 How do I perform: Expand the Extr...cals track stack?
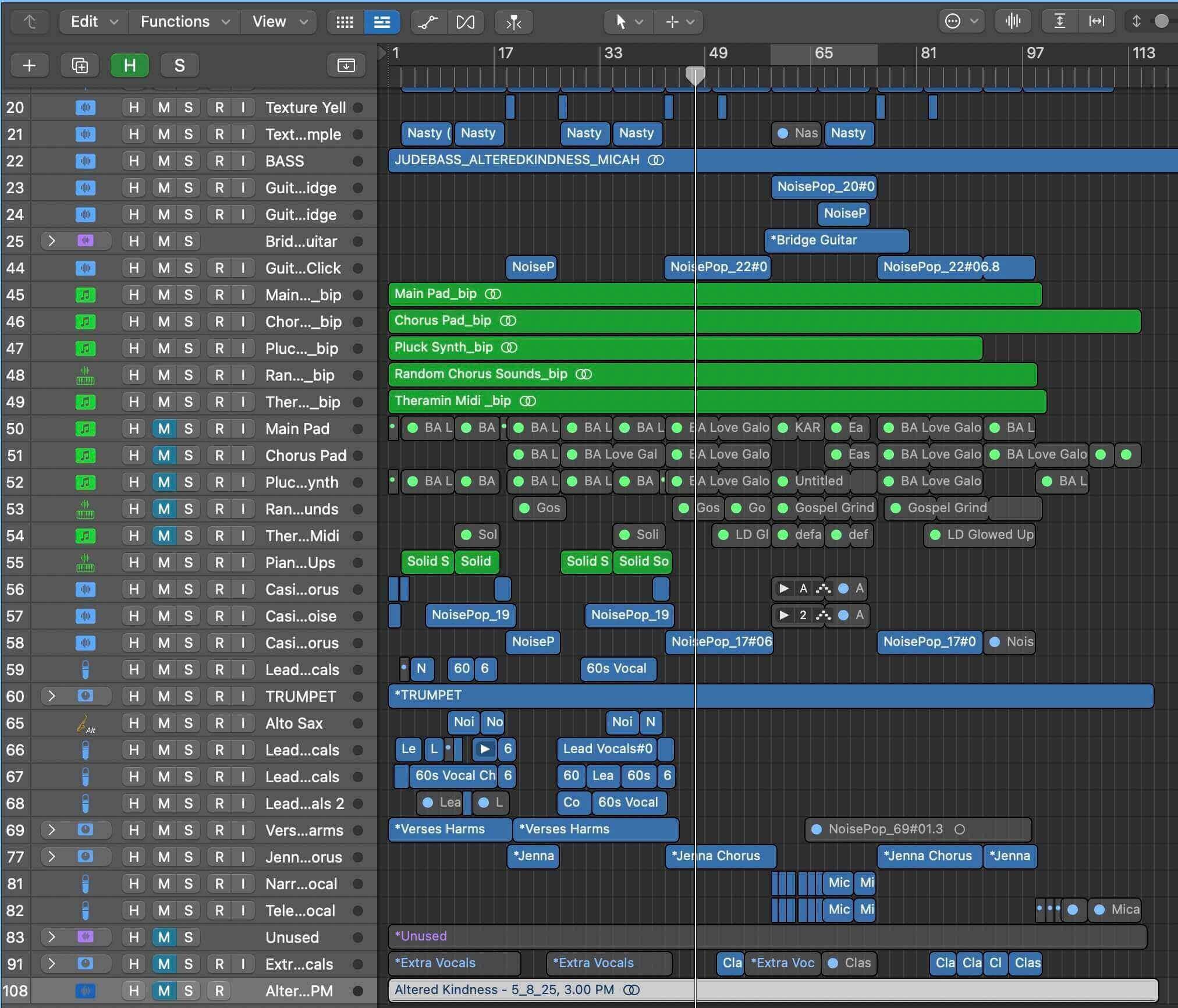point(51,964)
